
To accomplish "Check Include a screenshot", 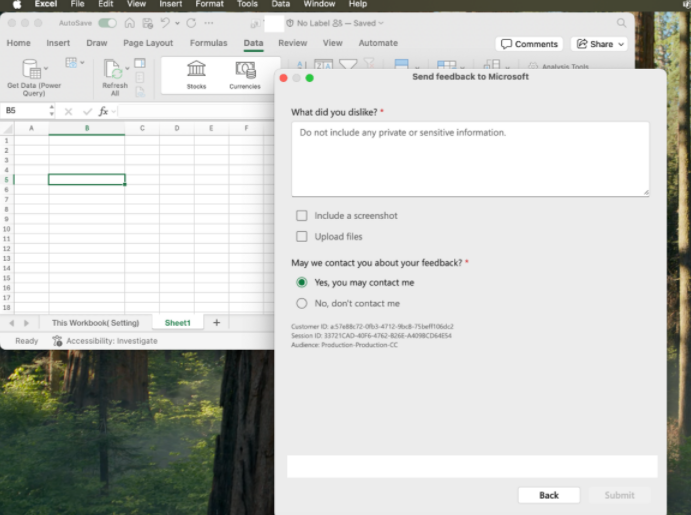I will pos(302,215).
